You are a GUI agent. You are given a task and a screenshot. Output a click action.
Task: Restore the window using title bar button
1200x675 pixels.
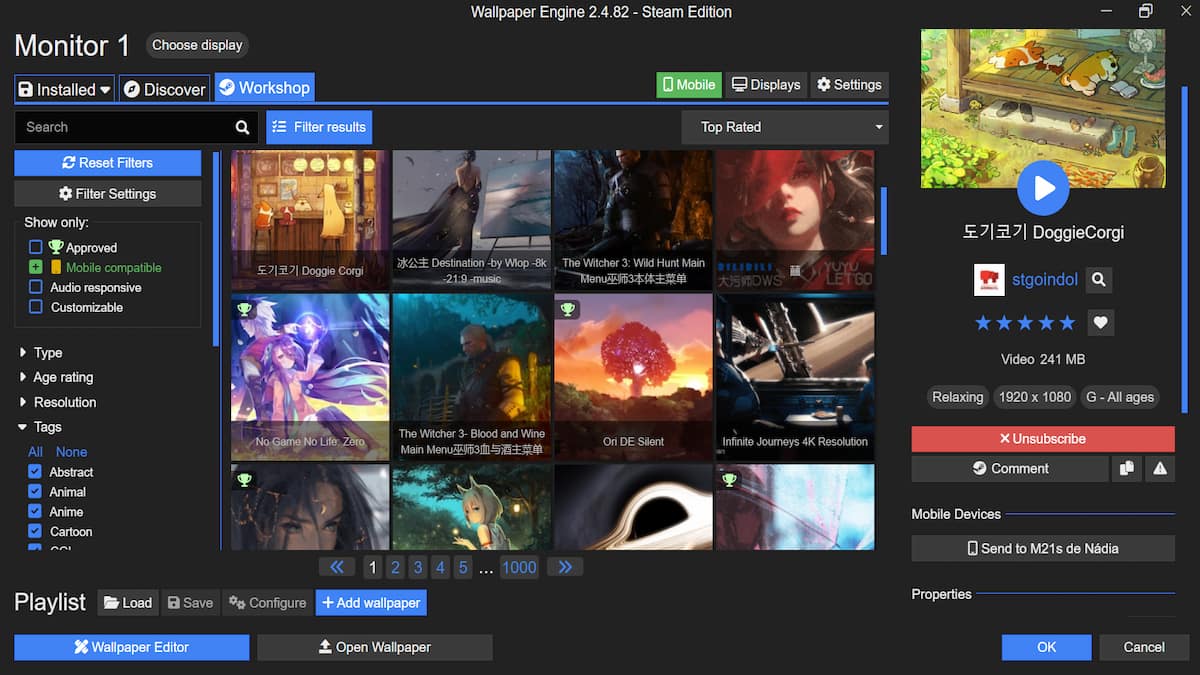[1145, 11]
